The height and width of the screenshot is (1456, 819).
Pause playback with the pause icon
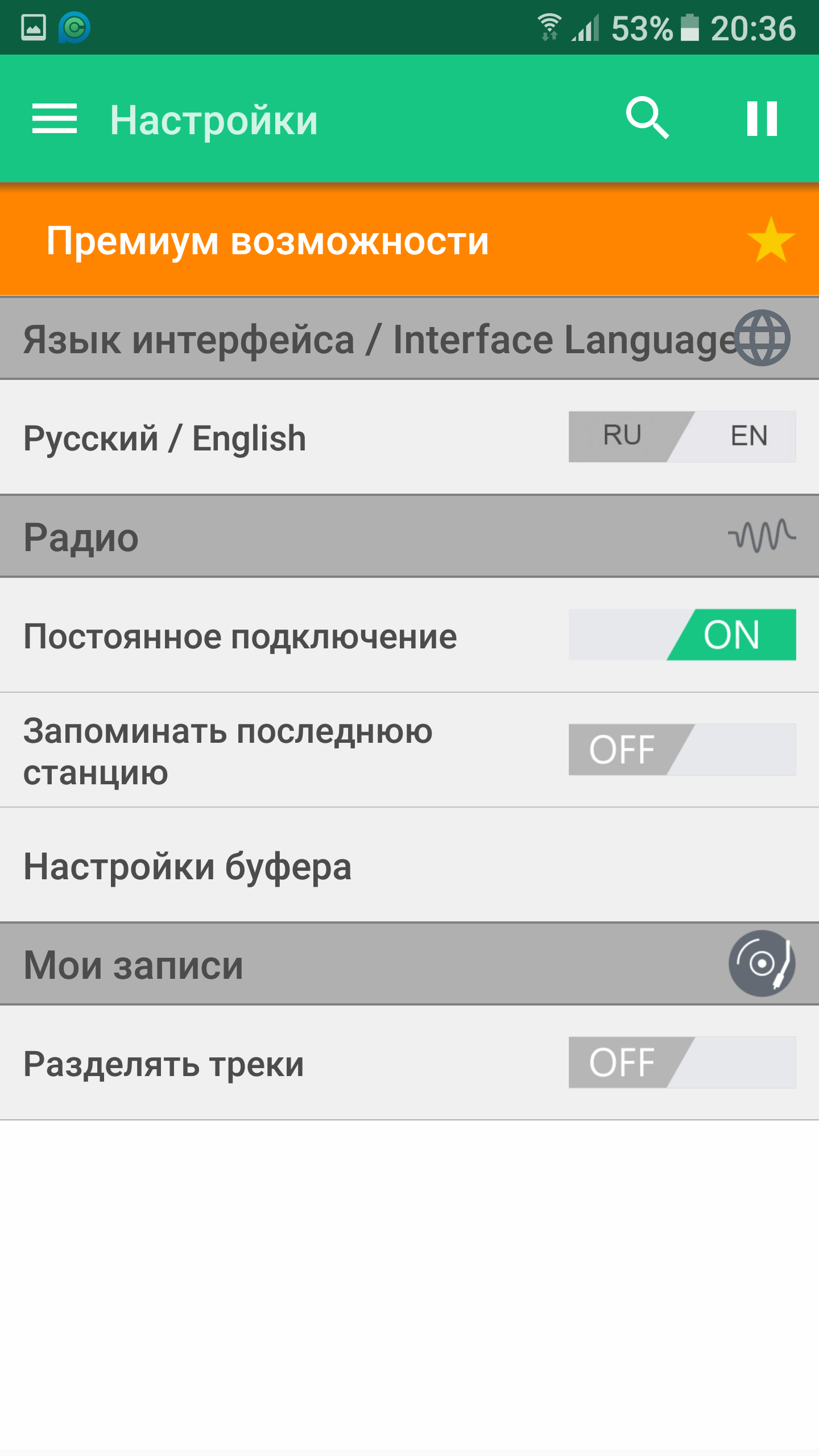pyautogui.click(x=762, y=119)
